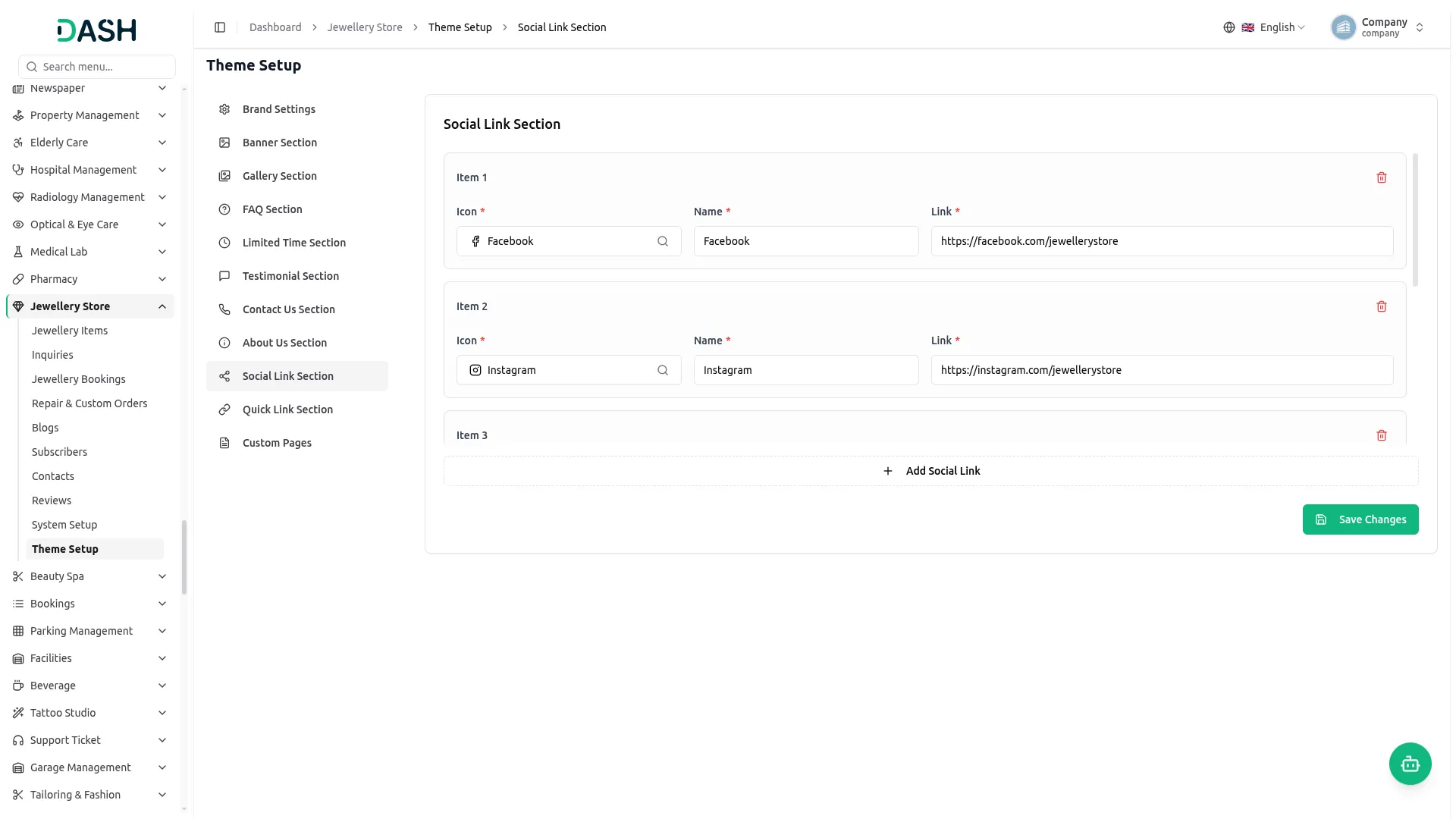This screenshot has height=819, width=1456.
Task: Click the Facebook link URL field
Action: point(1162,241)
